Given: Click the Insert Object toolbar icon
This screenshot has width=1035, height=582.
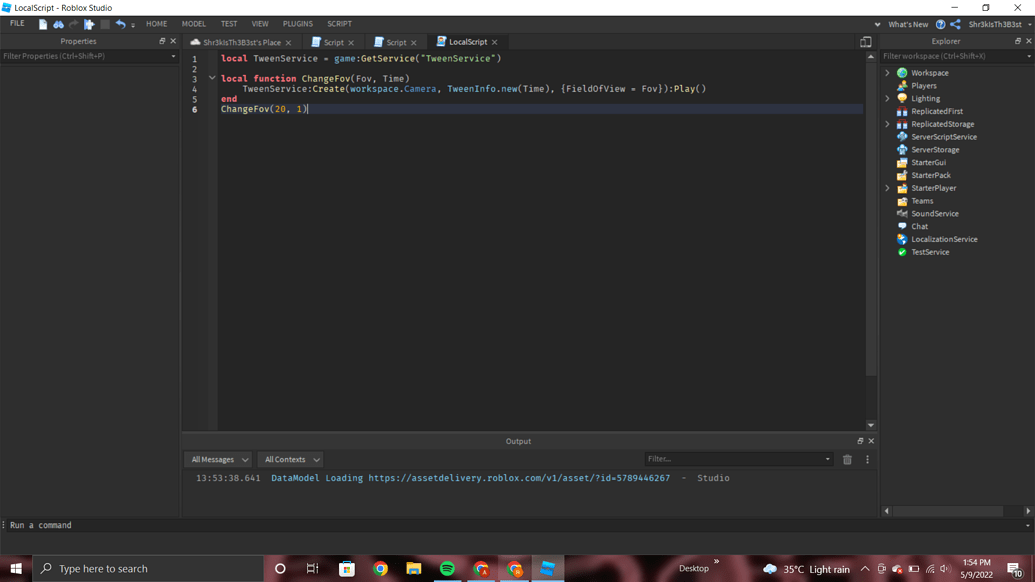Looking at the screenshot, I should coord(89,24).
